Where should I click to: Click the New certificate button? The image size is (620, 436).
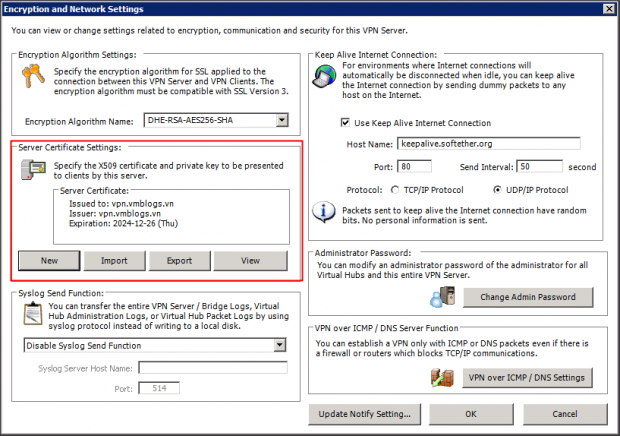tap(49, 261)
